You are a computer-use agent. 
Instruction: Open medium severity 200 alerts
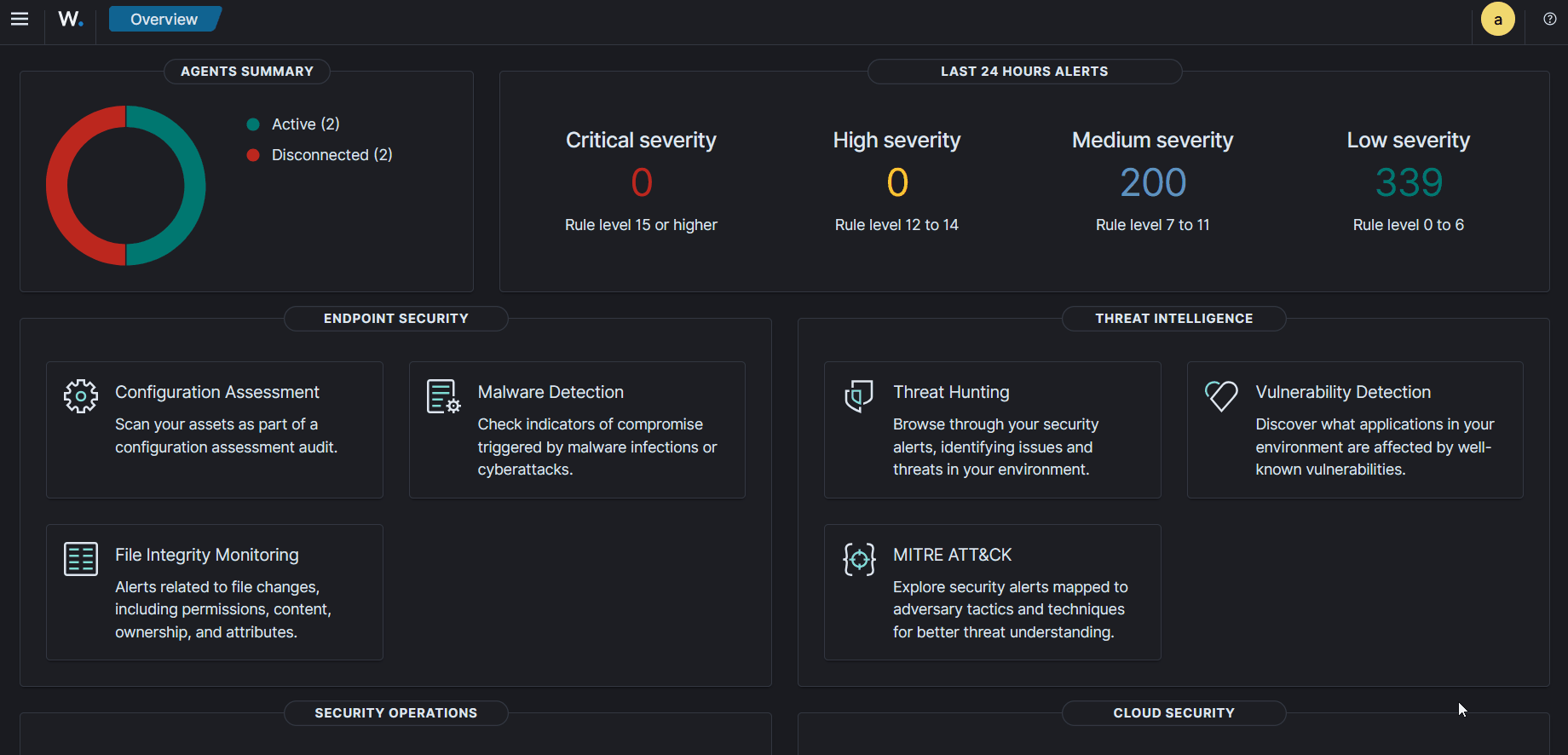tap(1152, 182)
